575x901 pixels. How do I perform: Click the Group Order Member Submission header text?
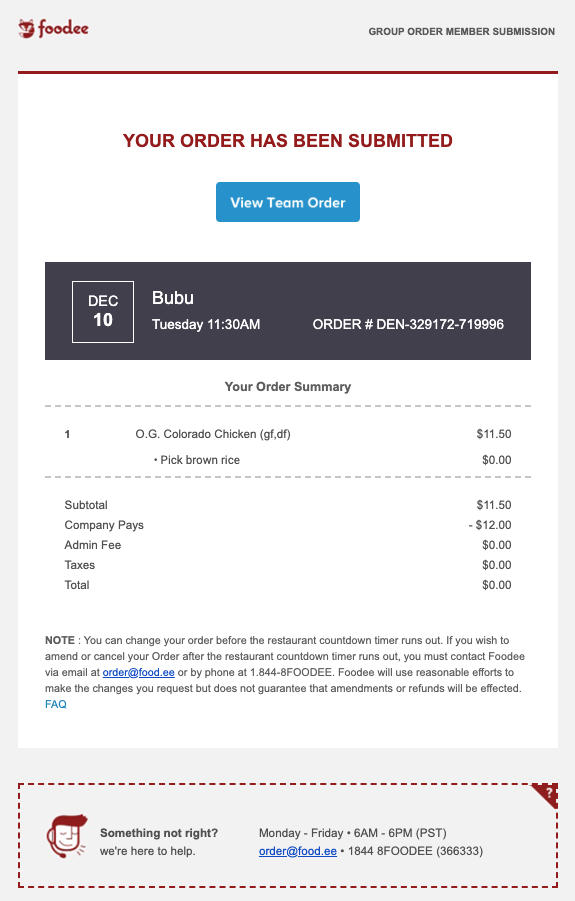pos(461,32)
